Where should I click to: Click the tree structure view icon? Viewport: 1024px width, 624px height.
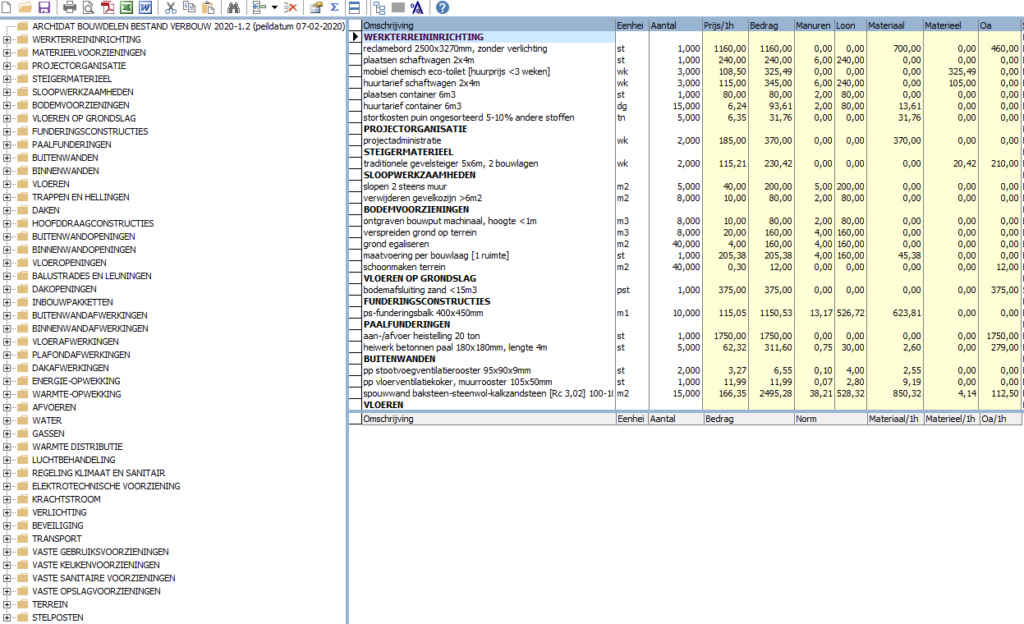click(x=379, y=7)
